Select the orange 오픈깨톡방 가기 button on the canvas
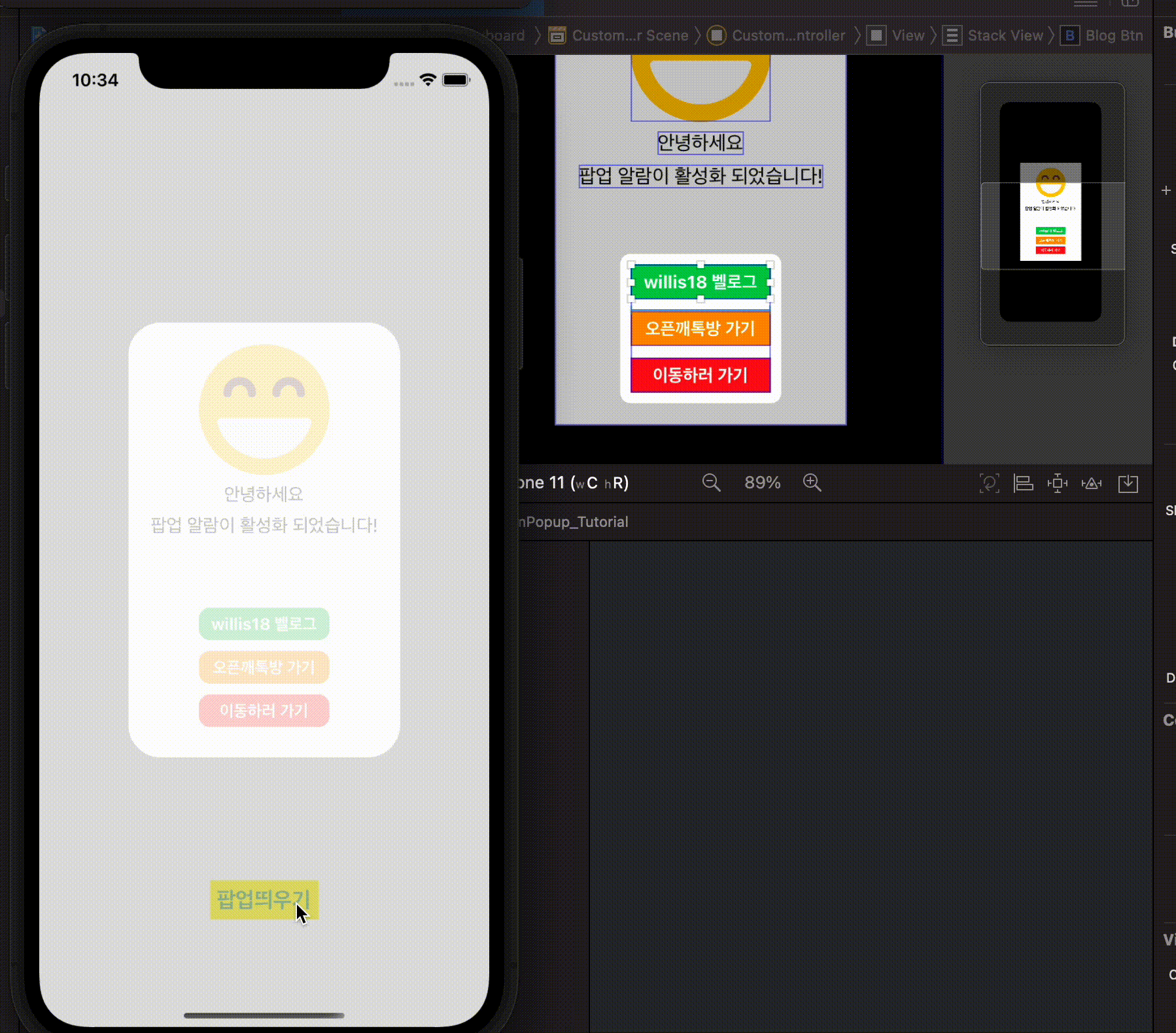The image size is (1176, 1033). click(700, 328)
